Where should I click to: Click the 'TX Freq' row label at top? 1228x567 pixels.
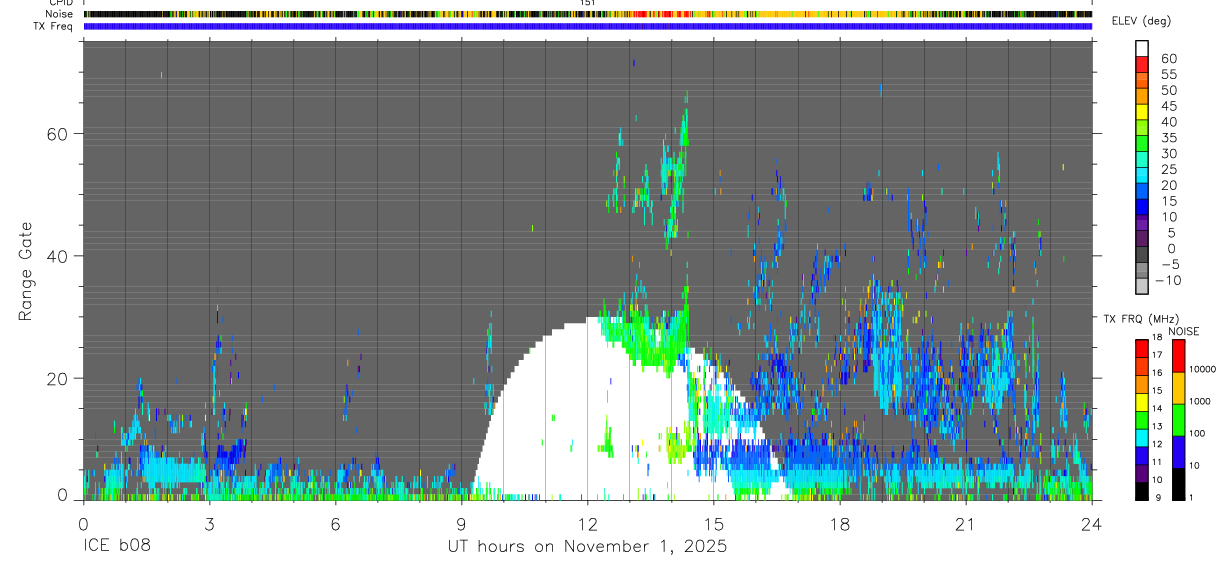coord(55,26)
